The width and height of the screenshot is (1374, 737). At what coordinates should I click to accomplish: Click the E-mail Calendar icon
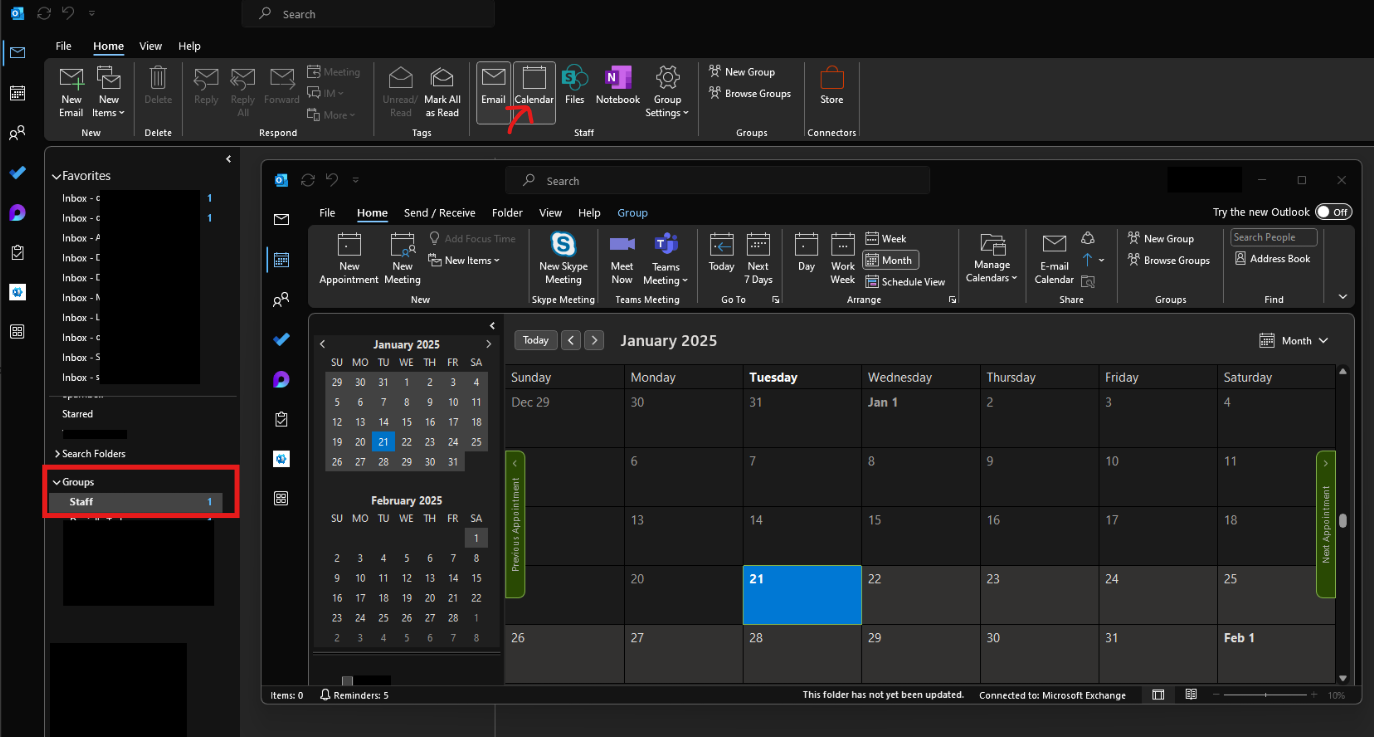pos(1054,245)
